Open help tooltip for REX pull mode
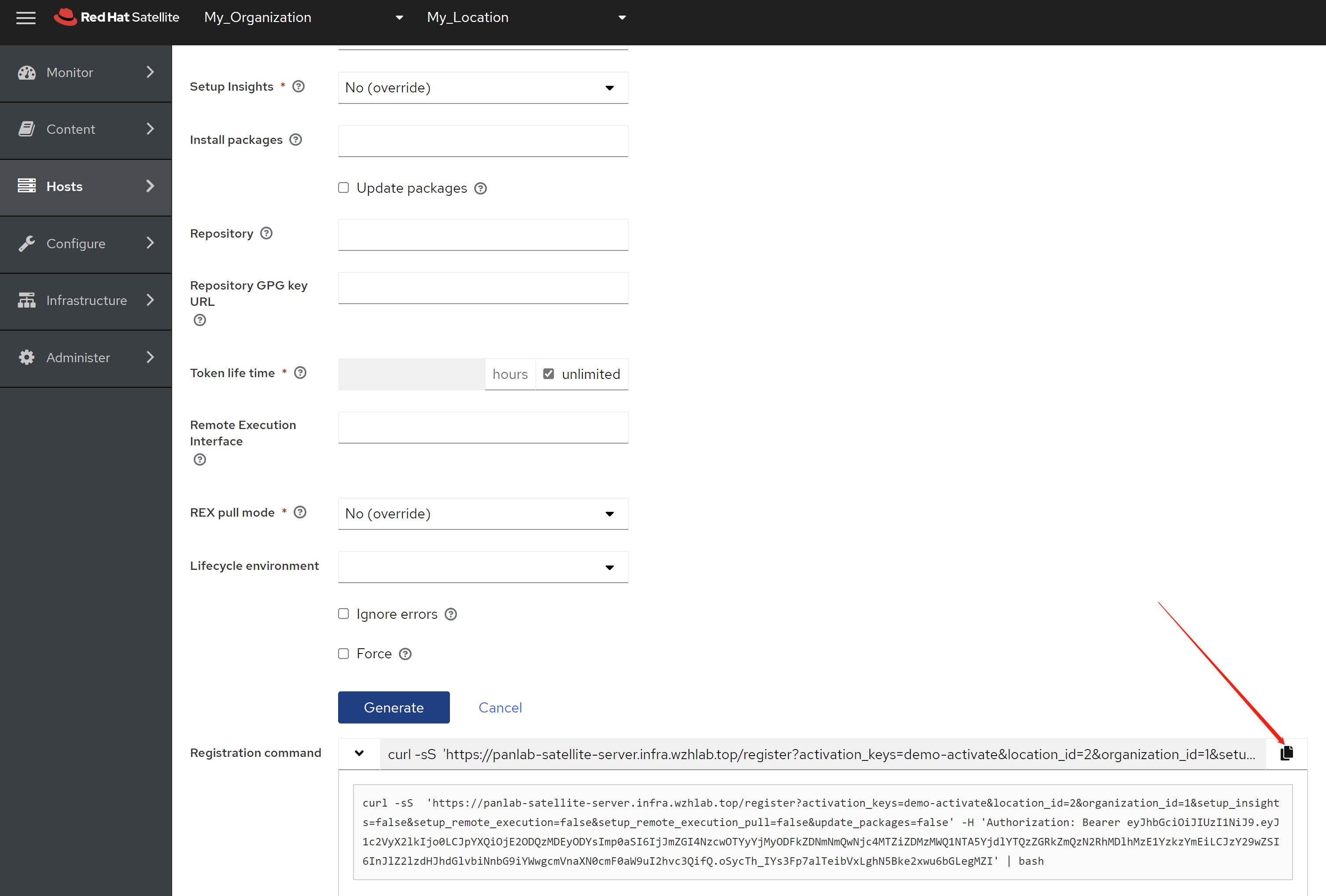This screenshot has height=896, width=1326. tap(300, 512)
